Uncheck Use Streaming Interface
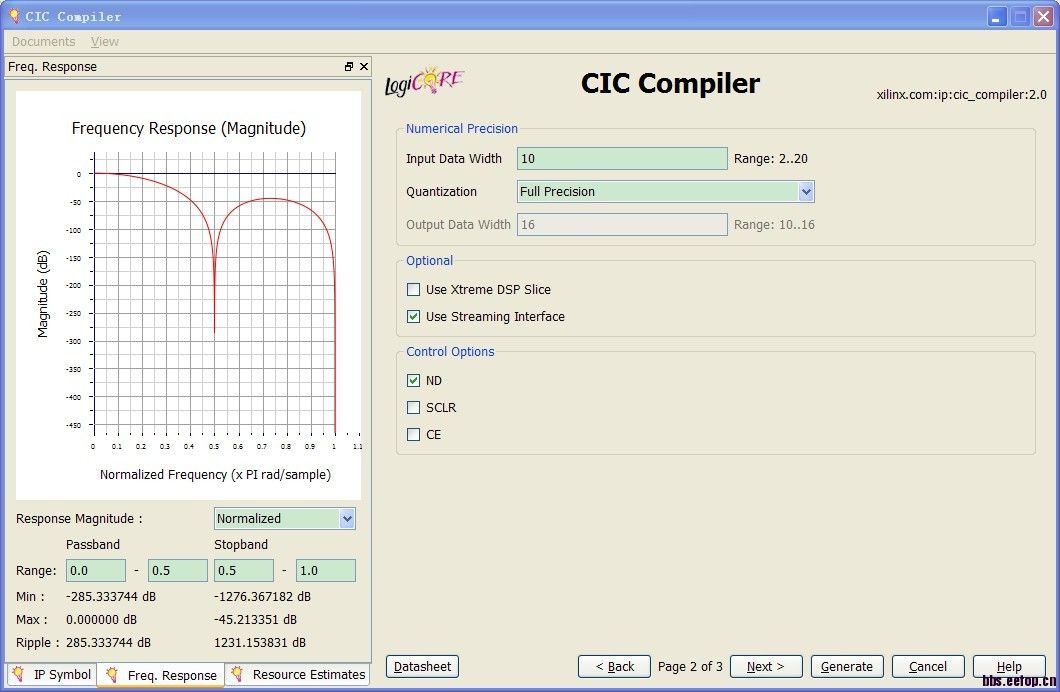Screen dimensions: 1060x692 [x=413, y=316]
